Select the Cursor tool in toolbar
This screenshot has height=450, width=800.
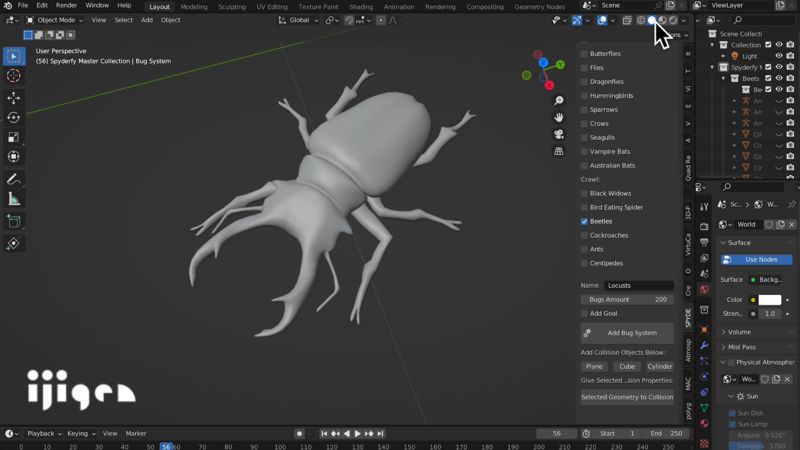pos(14,76)
